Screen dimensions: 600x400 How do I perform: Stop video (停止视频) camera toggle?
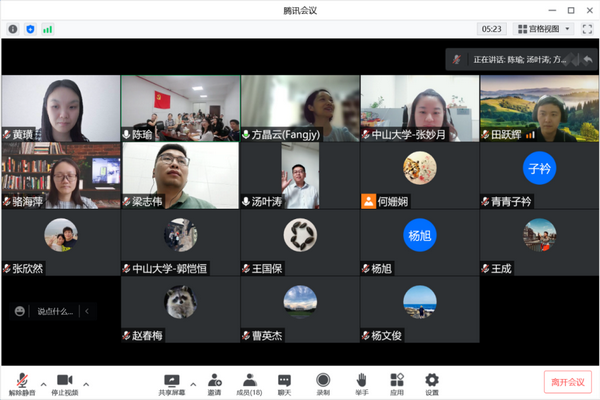[x=65, y=384]
